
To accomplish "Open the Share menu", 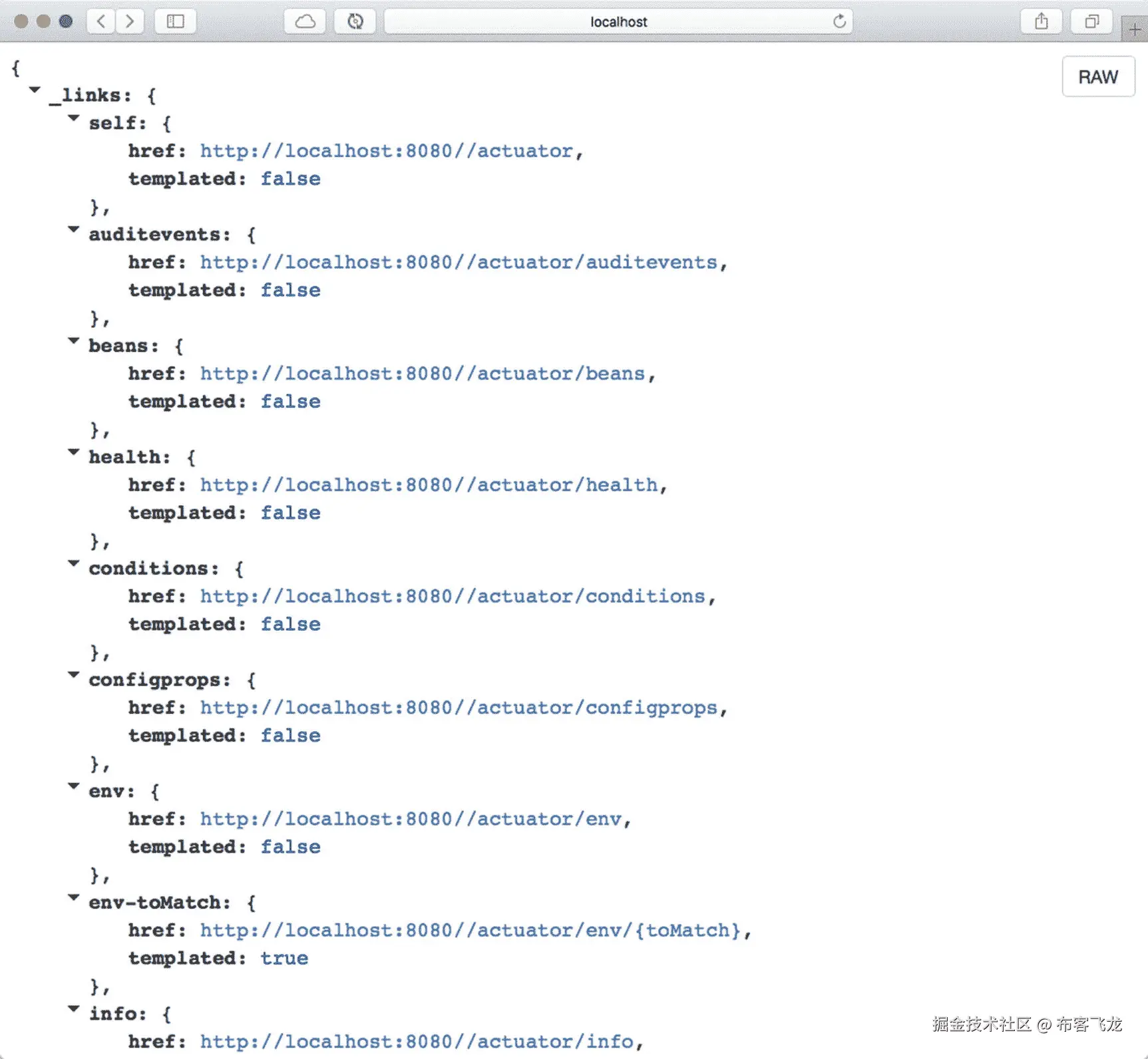I will pos(1041,21).
